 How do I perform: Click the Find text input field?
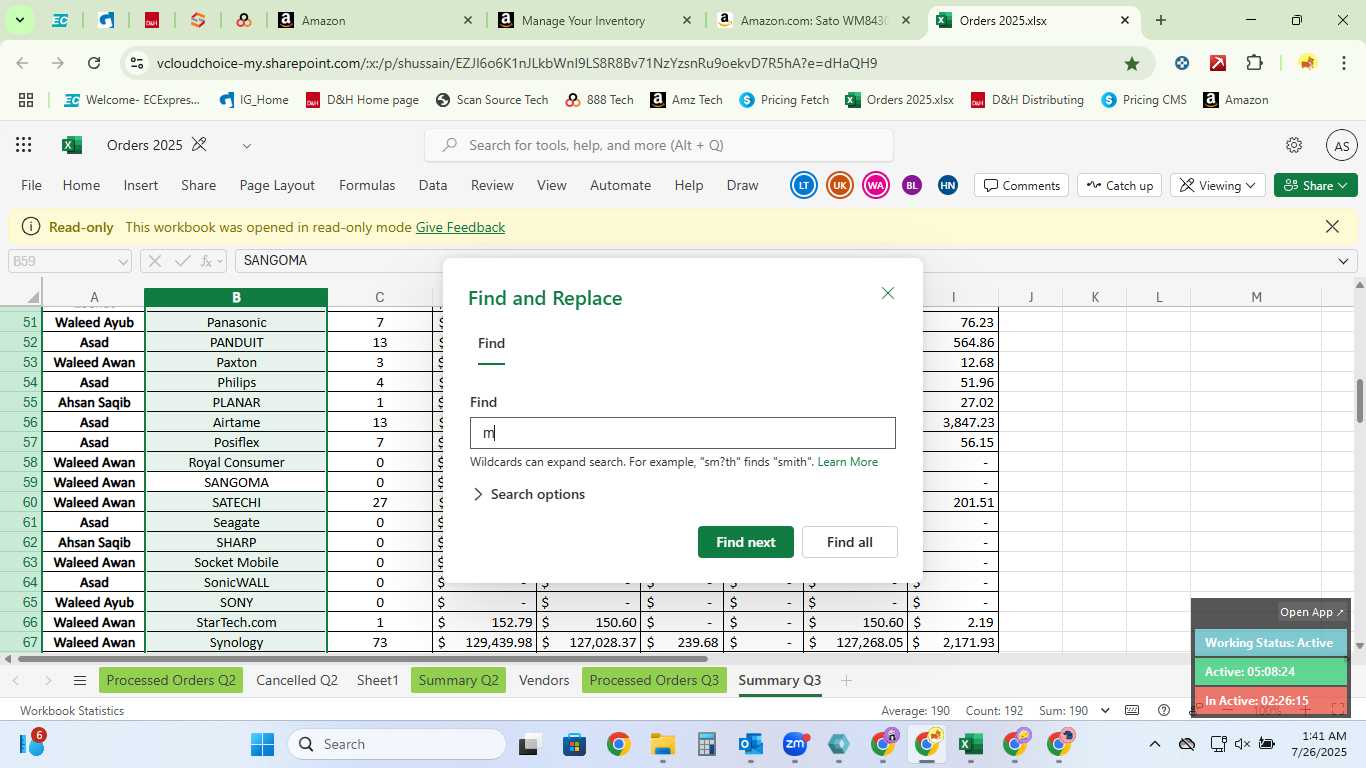[683, 433]
